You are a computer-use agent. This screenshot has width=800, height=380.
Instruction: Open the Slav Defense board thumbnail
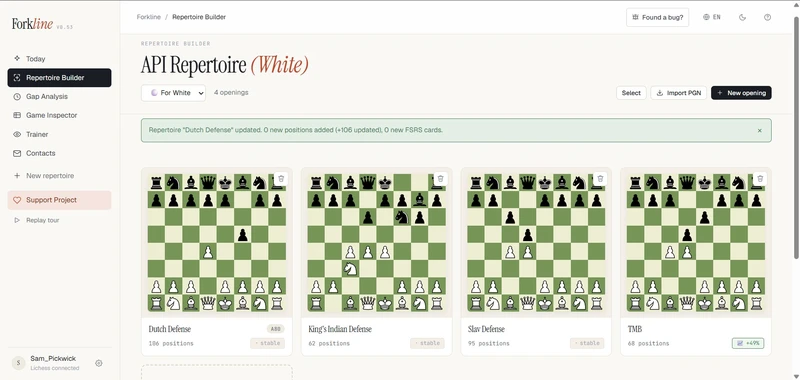point(536,242)
